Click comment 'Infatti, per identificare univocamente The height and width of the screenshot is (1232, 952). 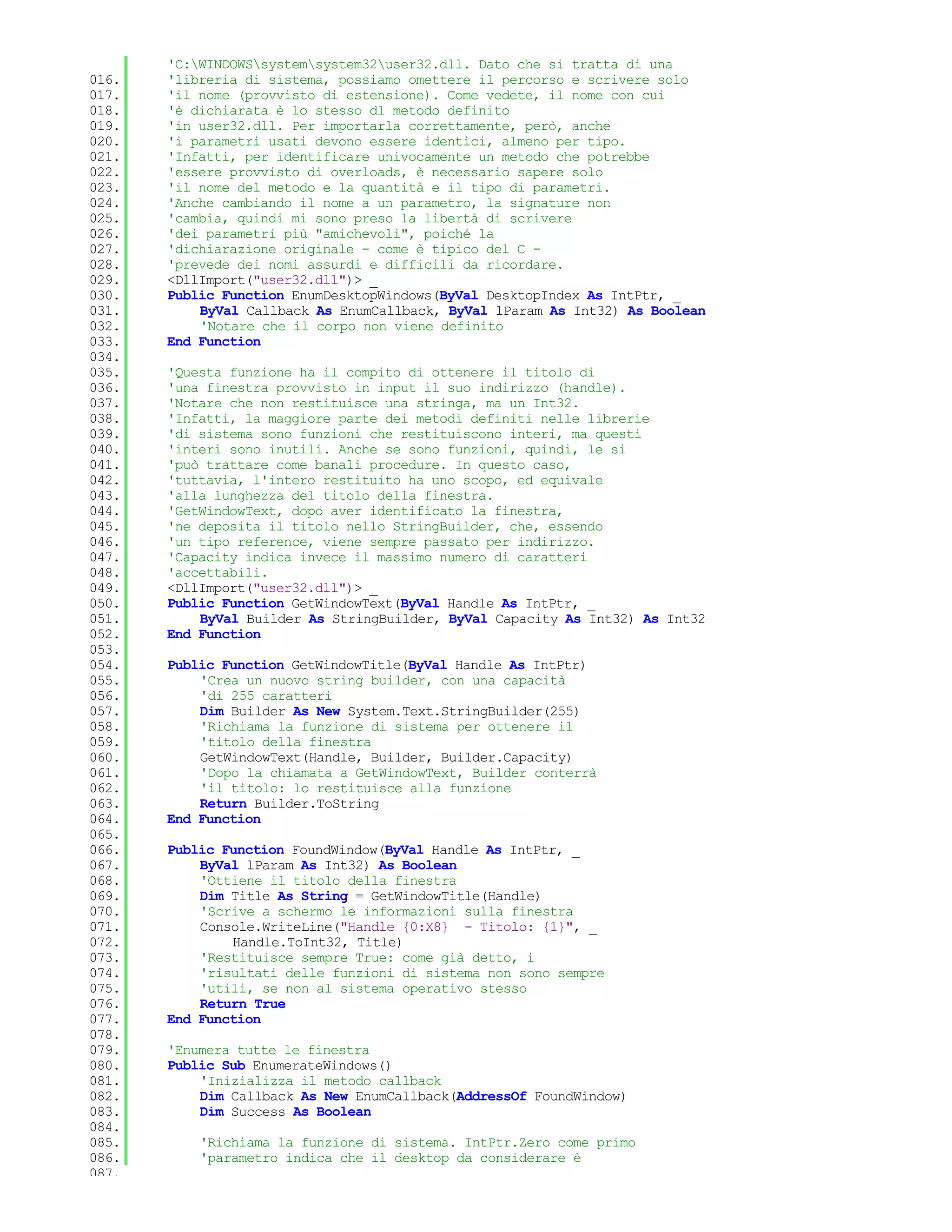pyautogui.click(x=408, y=158)
